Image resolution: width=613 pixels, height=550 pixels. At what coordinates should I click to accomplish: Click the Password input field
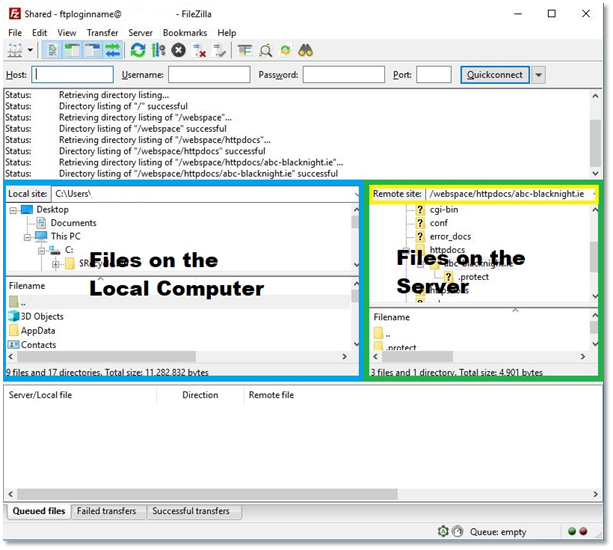pos(344,74)
